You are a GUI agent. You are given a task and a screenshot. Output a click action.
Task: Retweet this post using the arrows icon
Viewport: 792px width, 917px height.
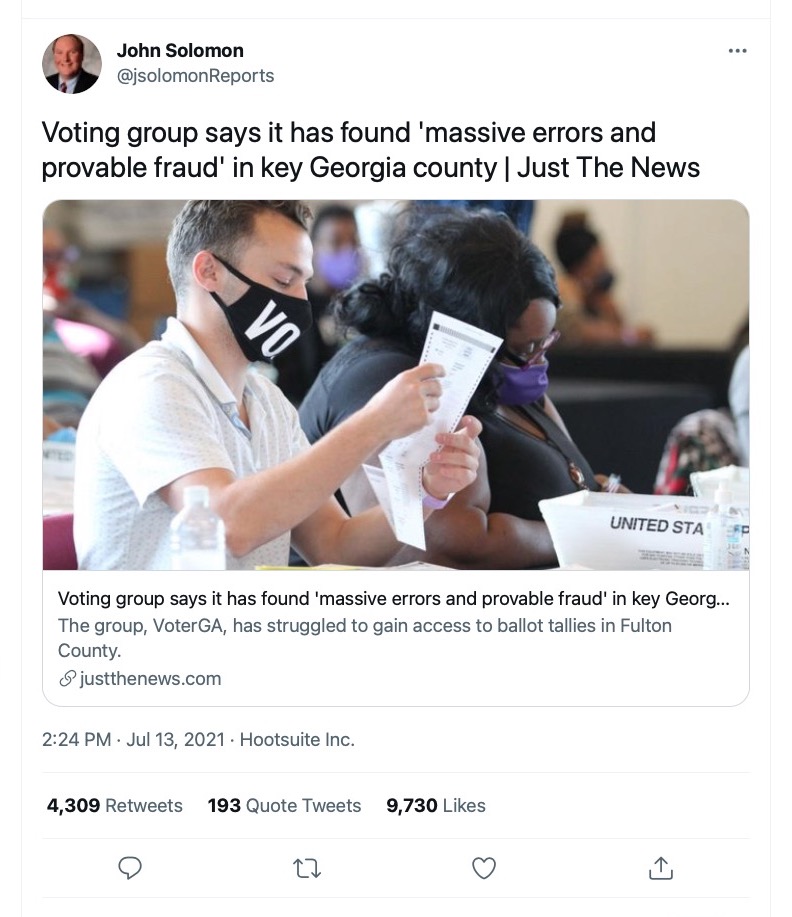click(307, 869)
